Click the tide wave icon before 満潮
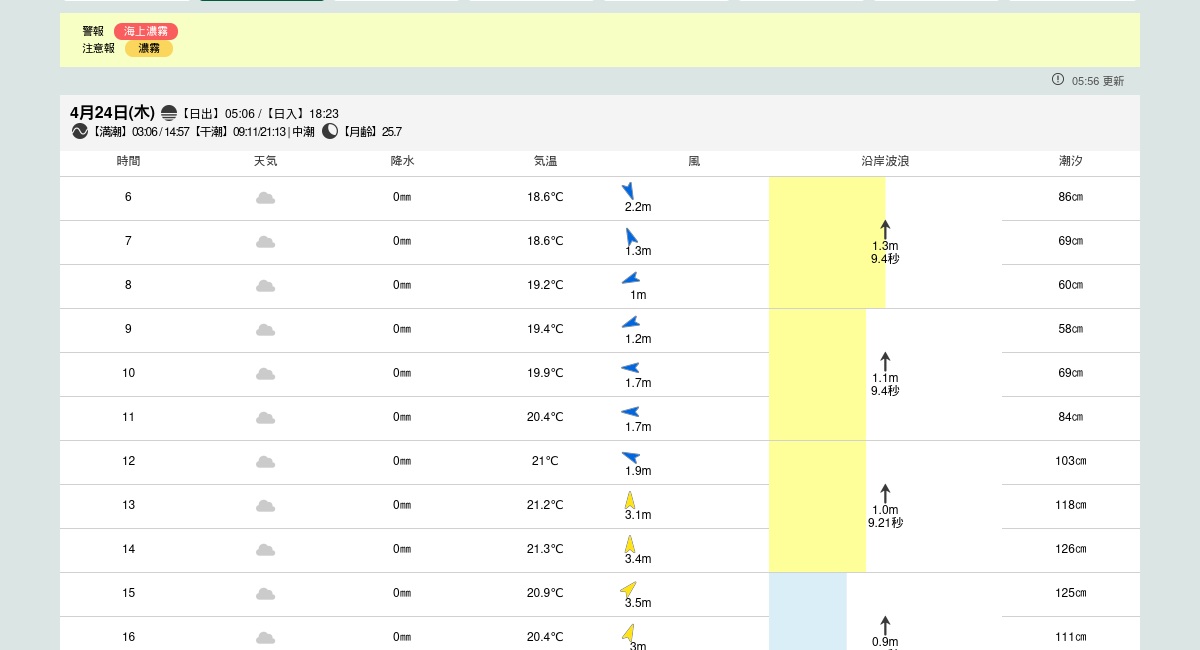The image size is (1200, 650). click(x=80, y=131)
